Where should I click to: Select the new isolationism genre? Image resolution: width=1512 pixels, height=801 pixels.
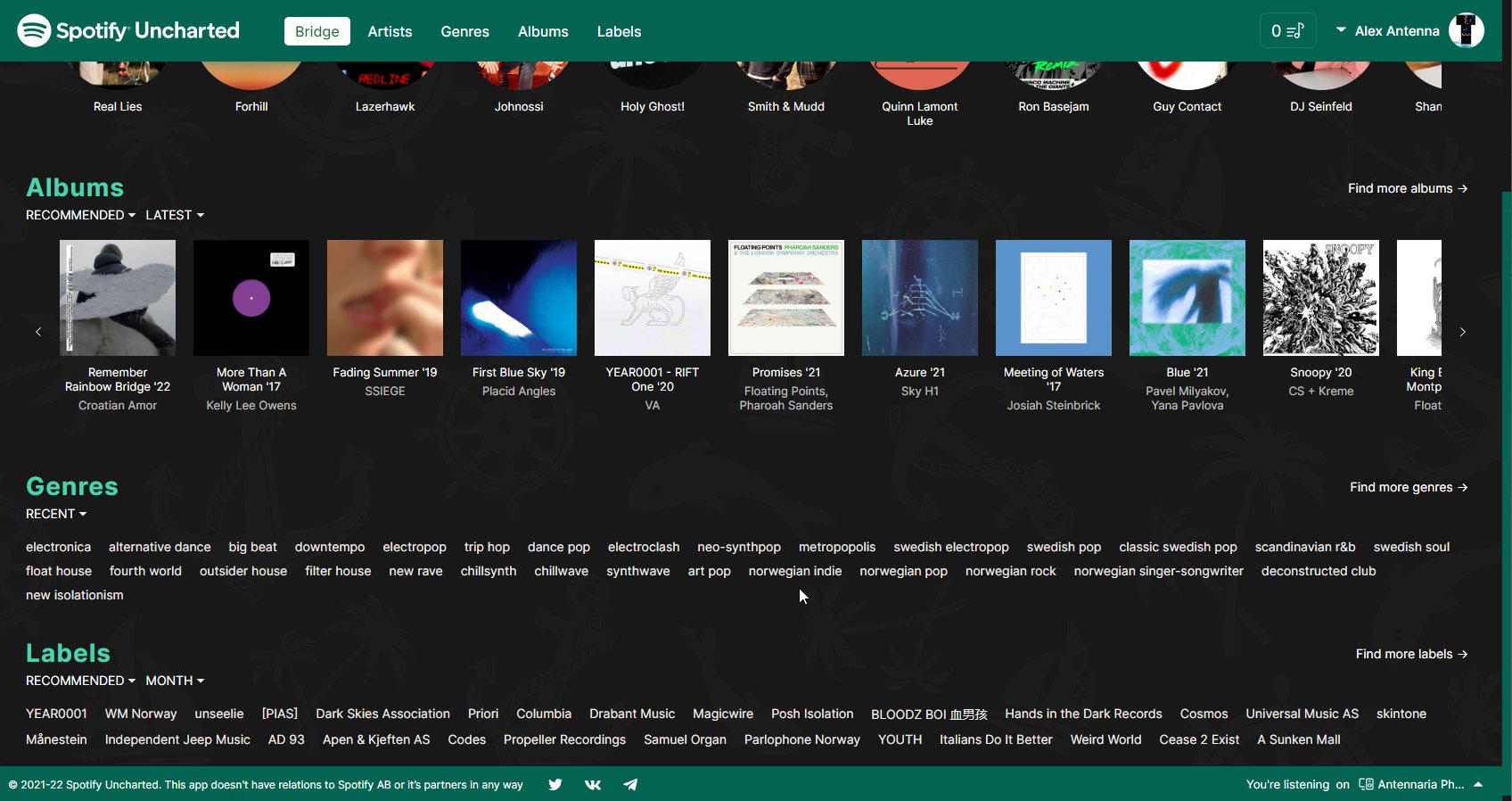pyautogui.click(x=75, y=595)
